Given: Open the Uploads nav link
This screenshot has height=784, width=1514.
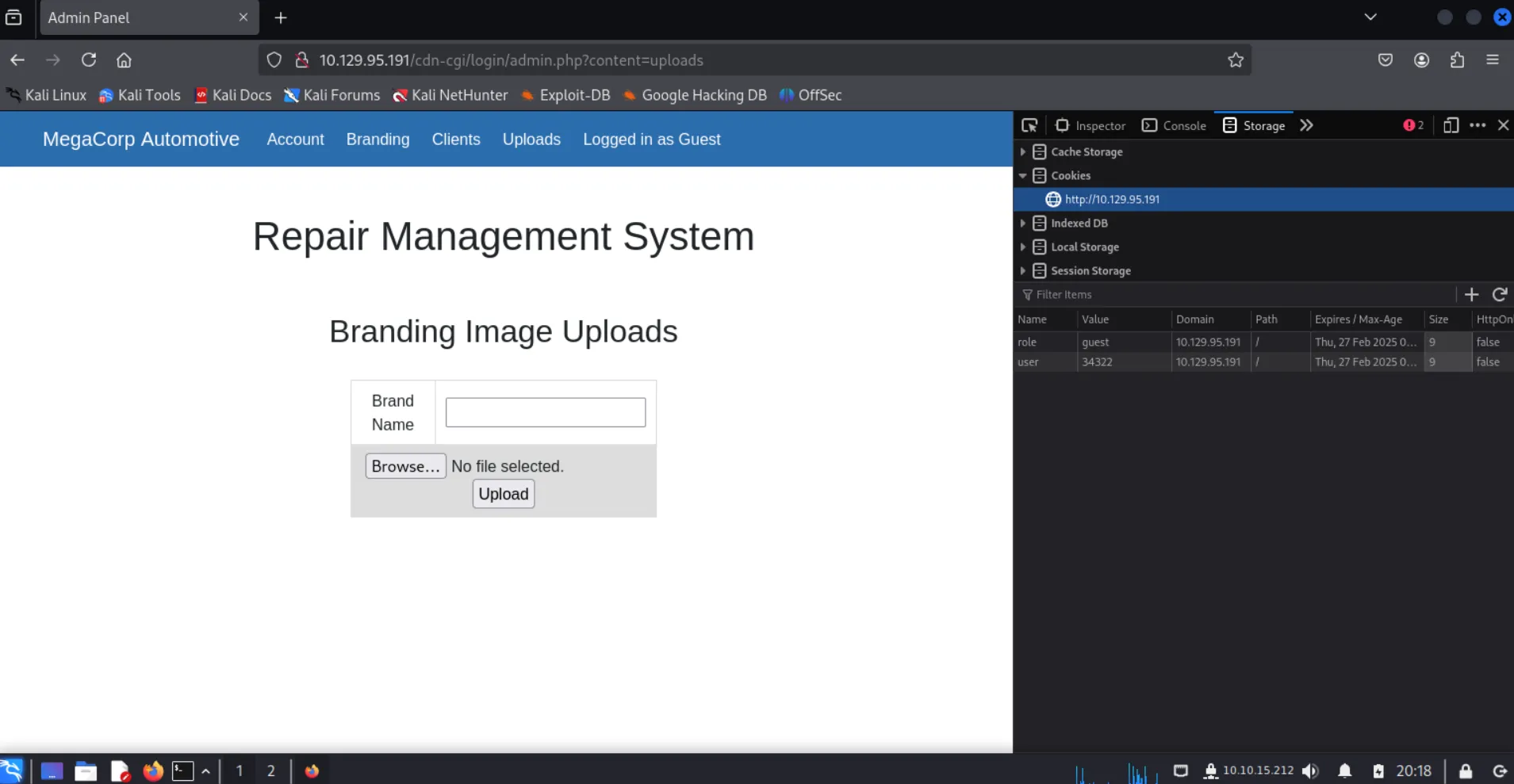Looking at the screenshot, I should click(531, 139).
